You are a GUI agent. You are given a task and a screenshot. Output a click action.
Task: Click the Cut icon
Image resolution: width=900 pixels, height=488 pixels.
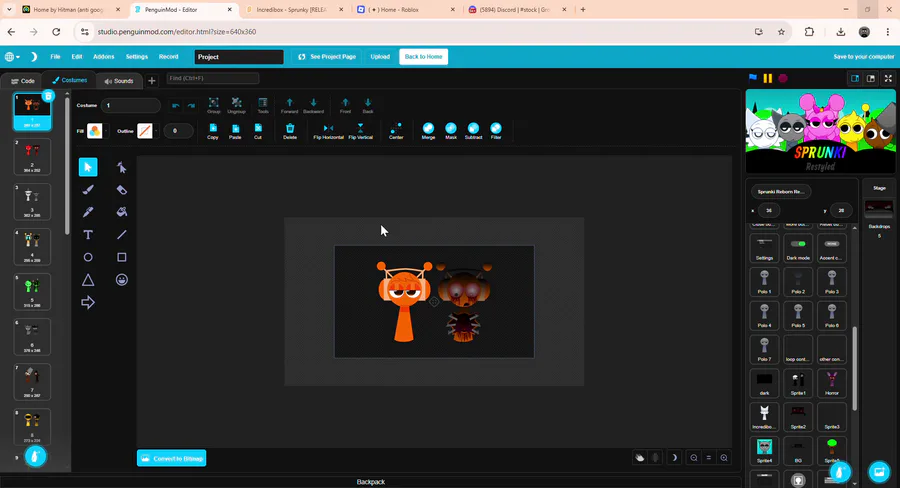click(258, 131)
